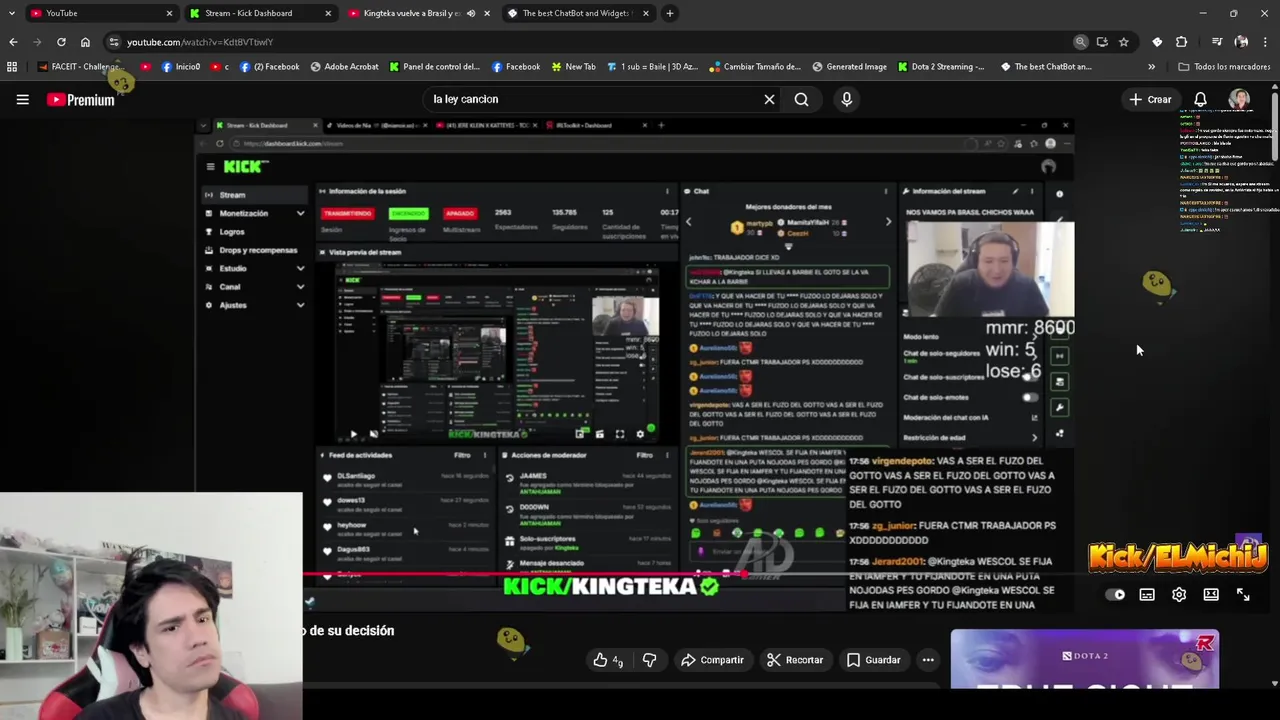Open the Todos los marcadores folder
This screenshot has height=720, width=1280.
click(x=1224, y=67)
